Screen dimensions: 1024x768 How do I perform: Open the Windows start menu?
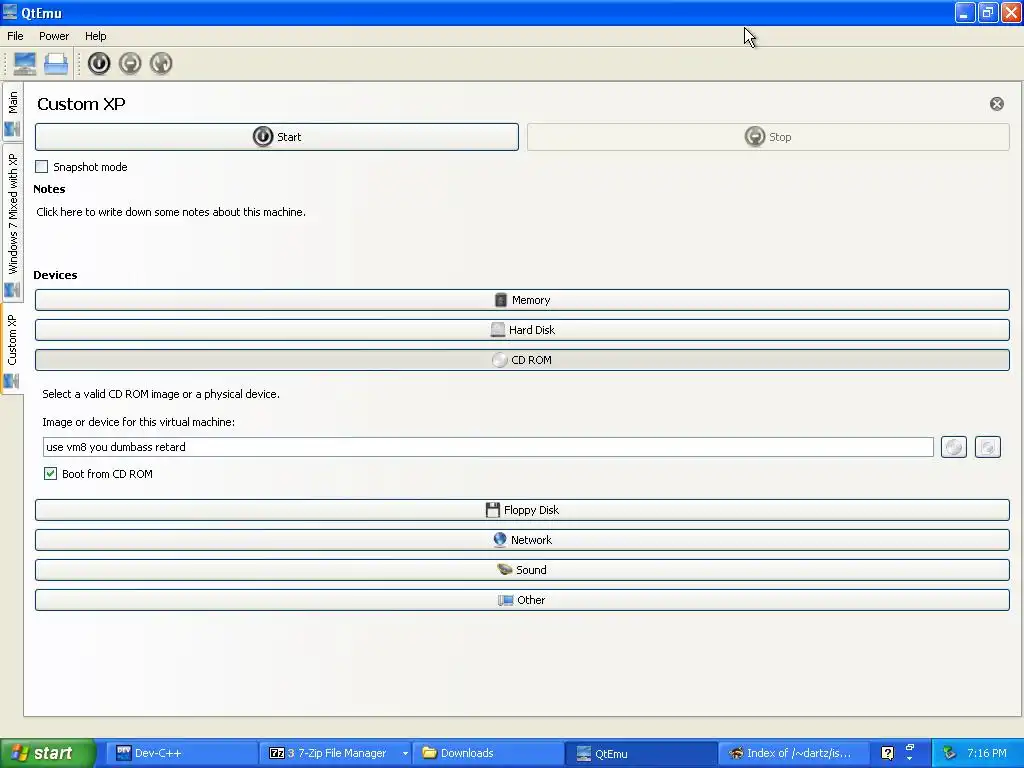point(48,753)
